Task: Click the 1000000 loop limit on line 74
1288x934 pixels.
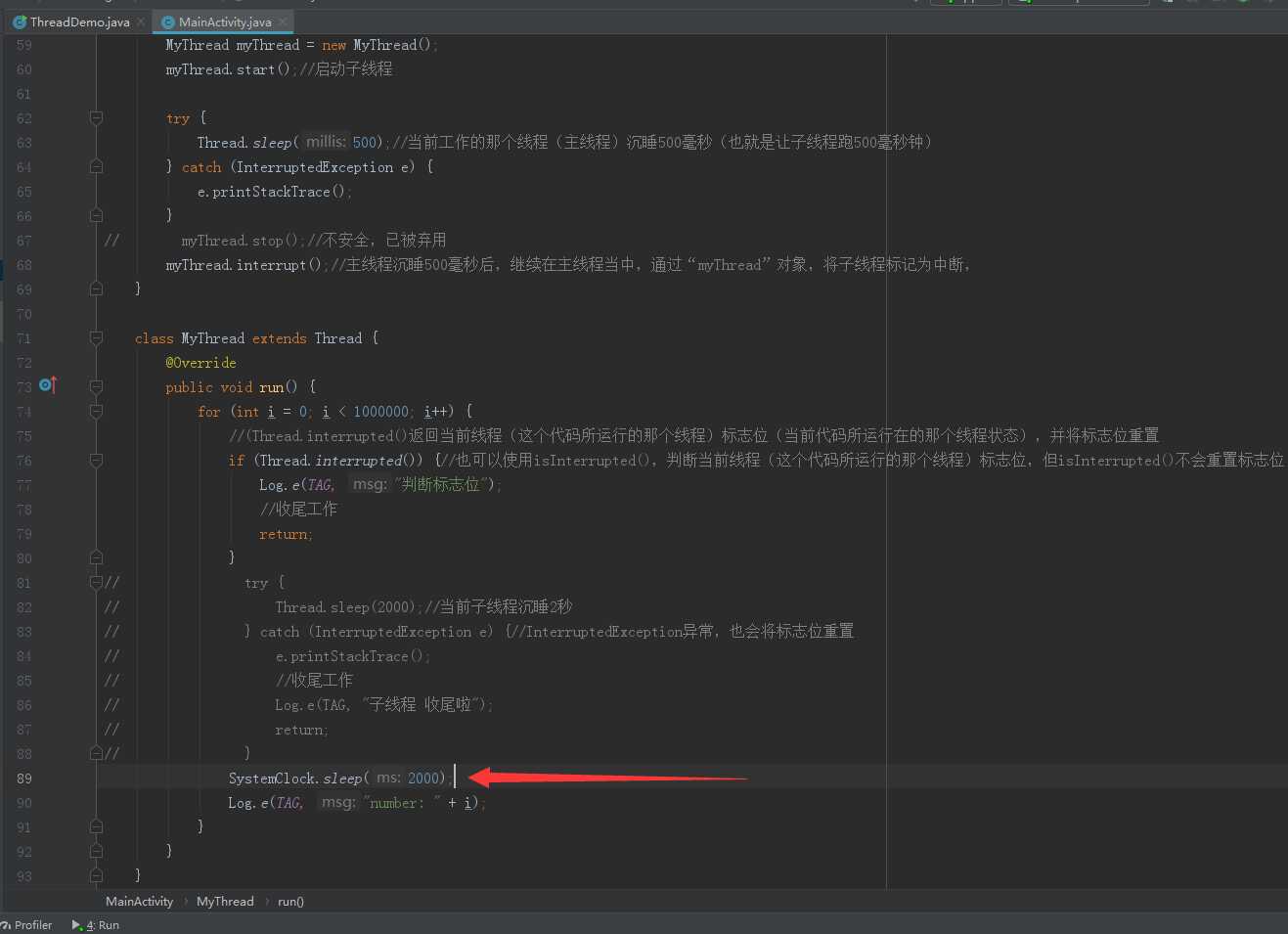Action: point(381,412)
